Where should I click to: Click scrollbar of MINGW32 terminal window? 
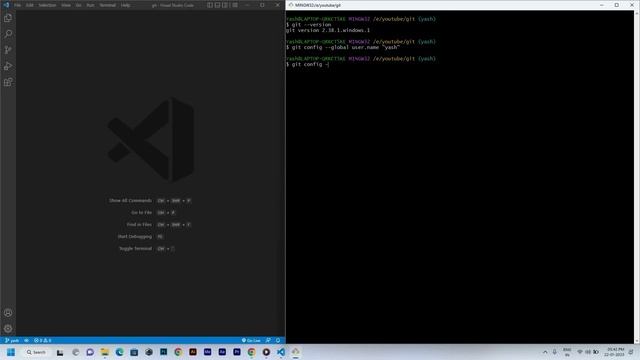pyautogui.click(x=637, y=176)
